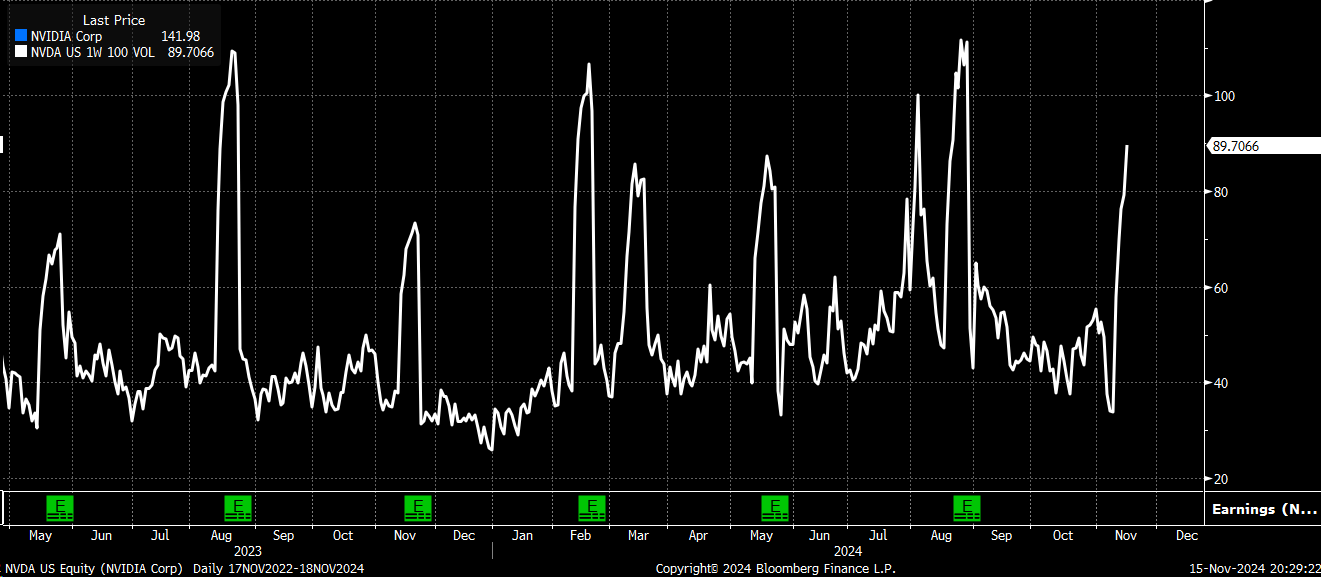Open the November 2023 earnings marker icon
Screen dimensions: 1321x577
(x=418, y=507)
